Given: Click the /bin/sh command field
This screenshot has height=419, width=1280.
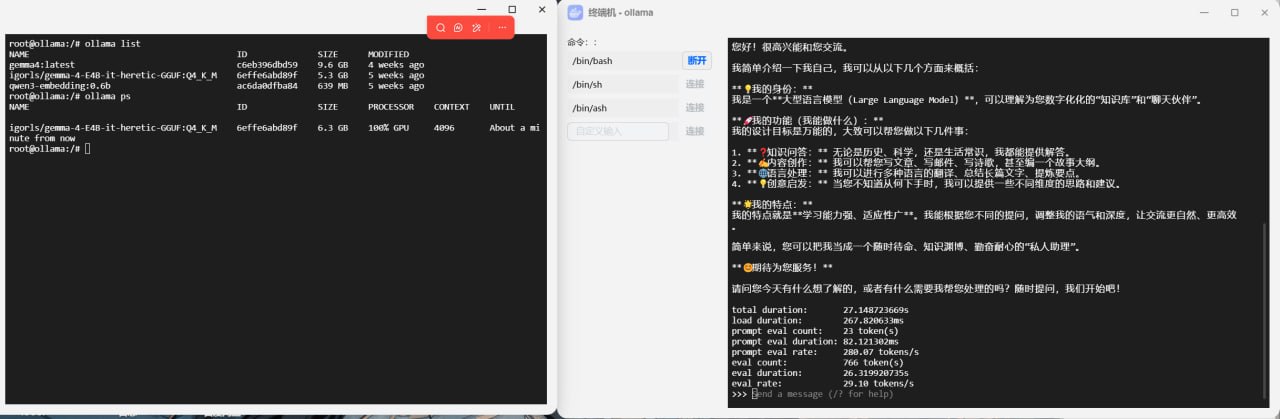Looking at the screenshot, I should tap(622, 84).
